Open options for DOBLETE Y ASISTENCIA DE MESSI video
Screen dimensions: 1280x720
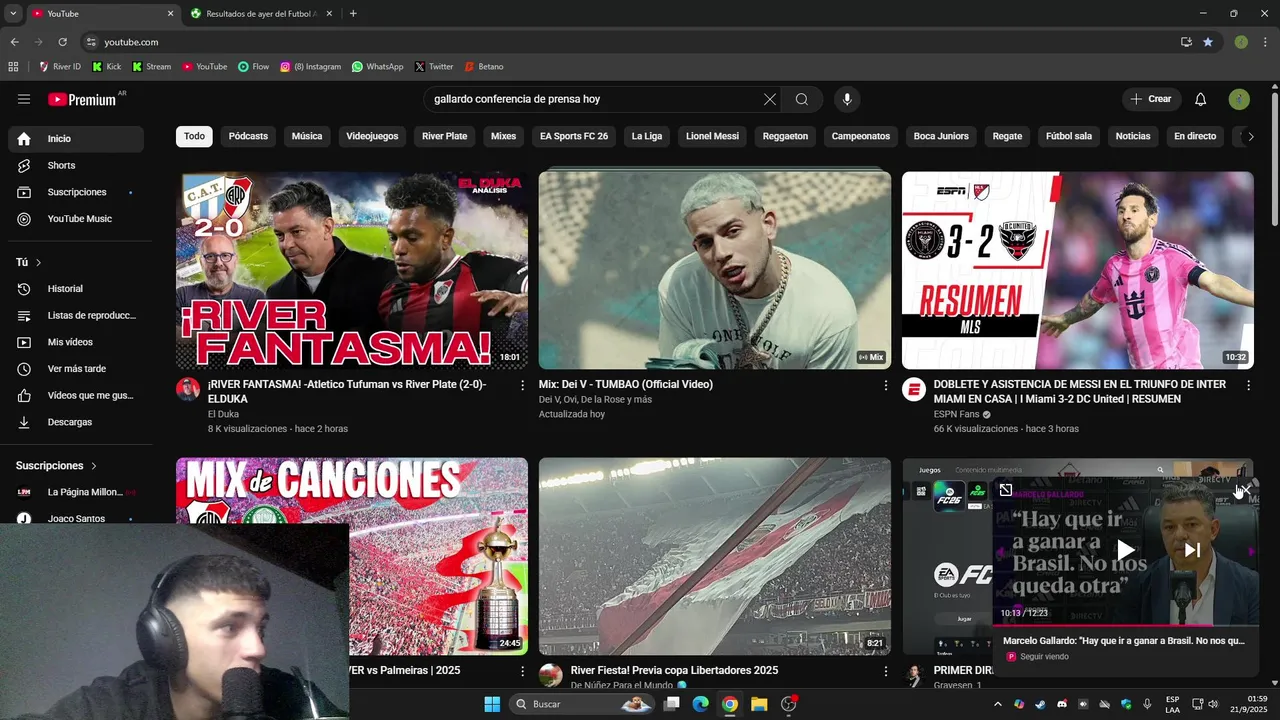(1248, 385)
